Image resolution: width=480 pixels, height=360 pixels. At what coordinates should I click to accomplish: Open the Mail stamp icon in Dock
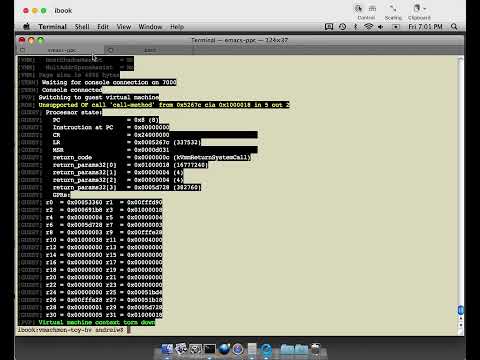click(181, 349)
